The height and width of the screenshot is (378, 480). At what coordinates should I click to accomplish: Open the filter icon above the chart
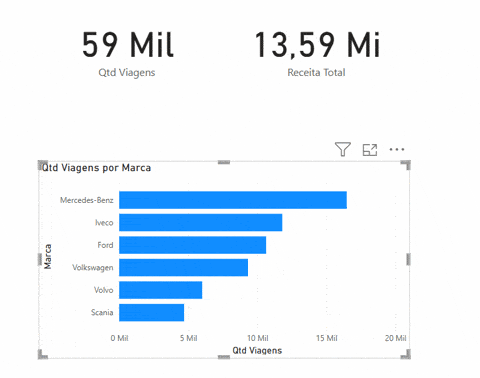click(343, 149)
